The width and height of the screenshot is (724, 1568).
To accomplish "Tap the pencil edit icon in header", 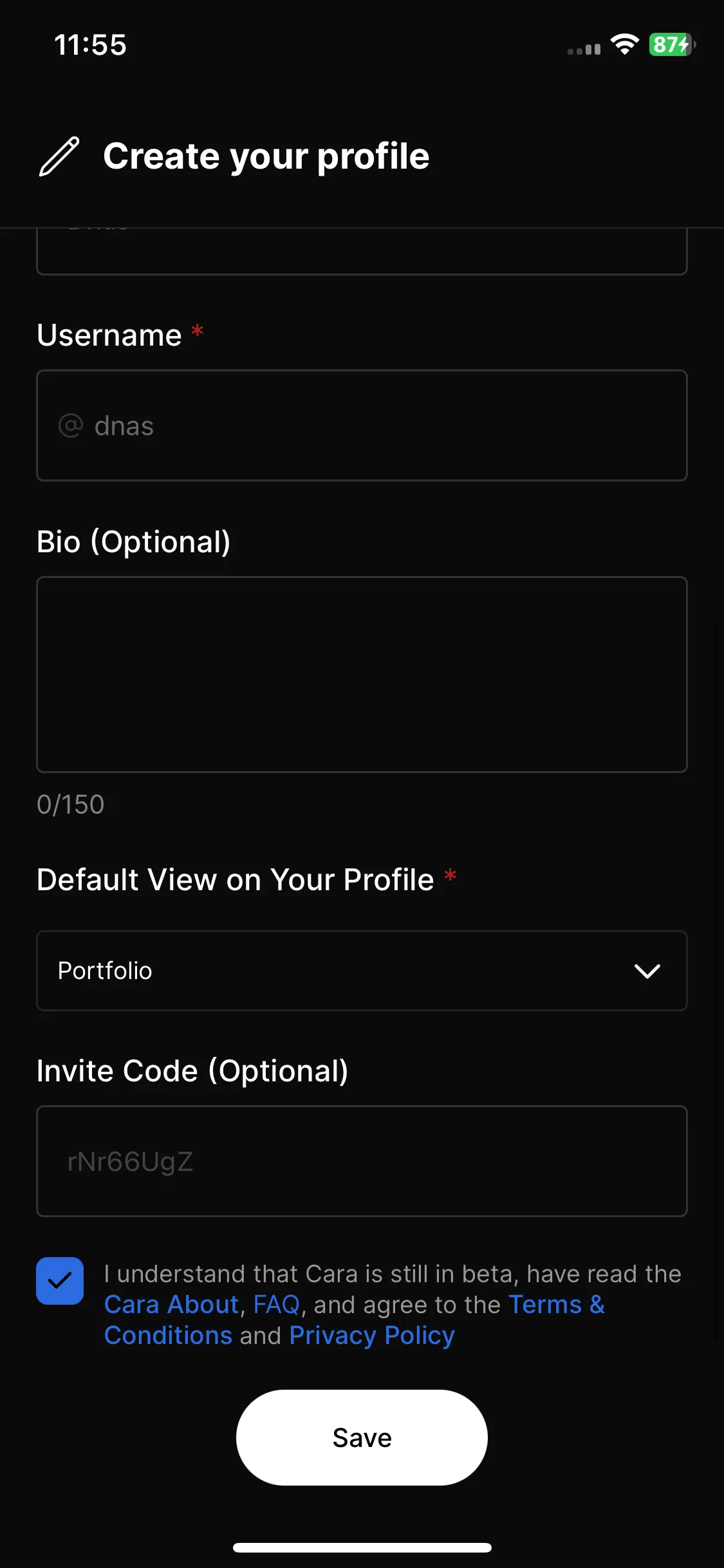I will 59,156.
